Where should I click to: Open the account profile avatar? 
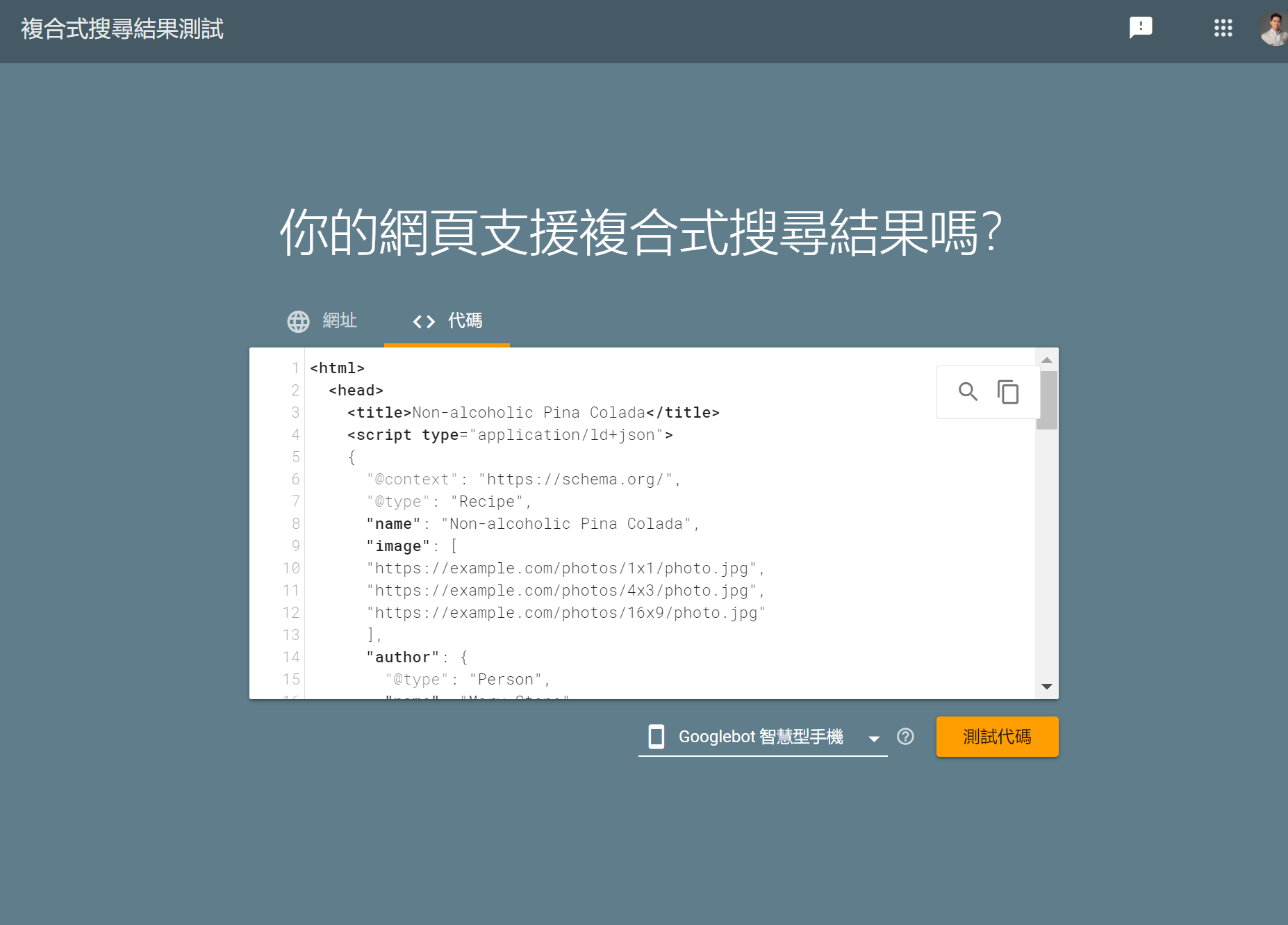click(x=1274, y=29)
